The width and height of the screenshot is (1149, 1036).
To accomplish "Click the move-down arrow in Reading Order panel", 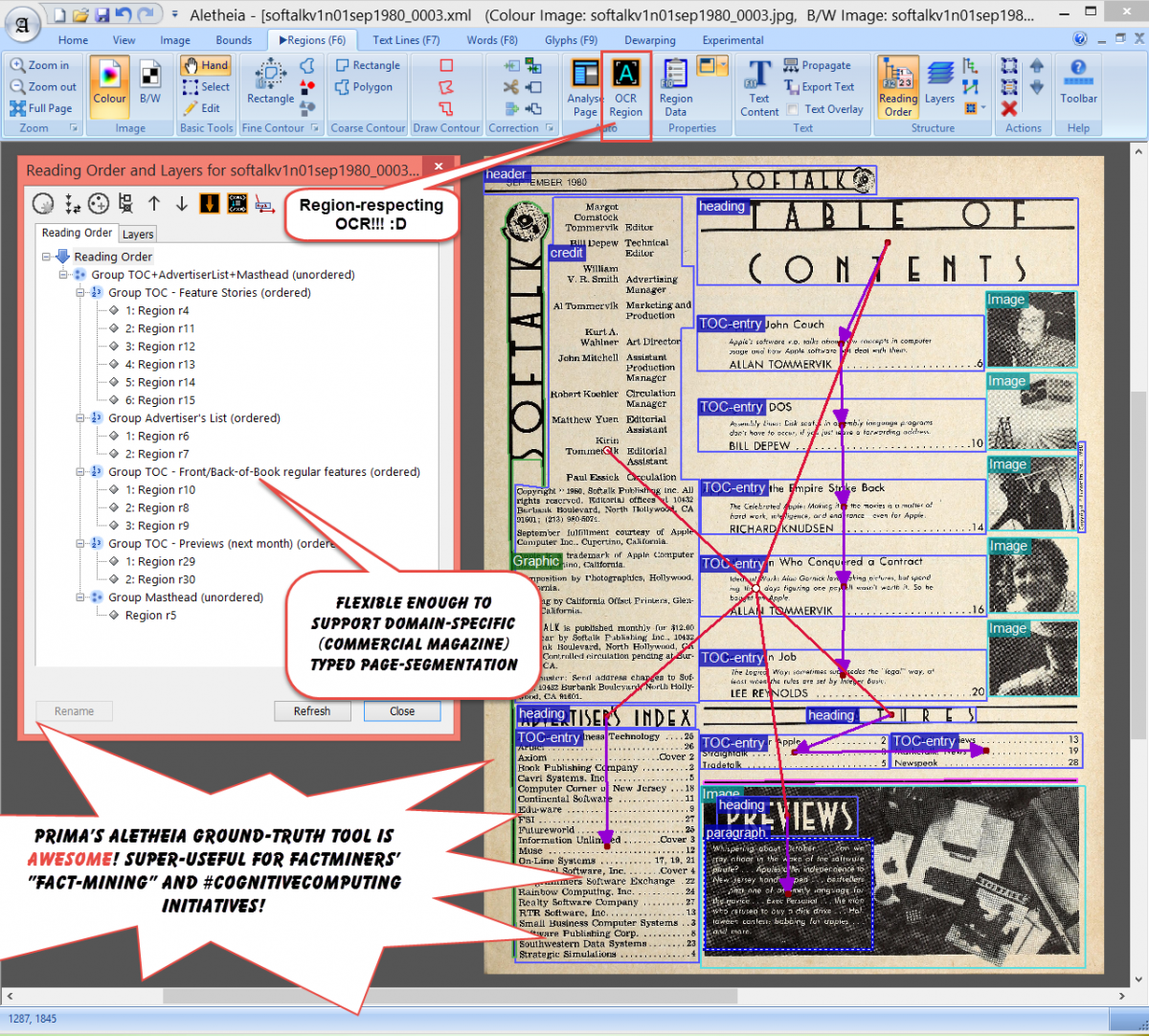I will point(181,203).
